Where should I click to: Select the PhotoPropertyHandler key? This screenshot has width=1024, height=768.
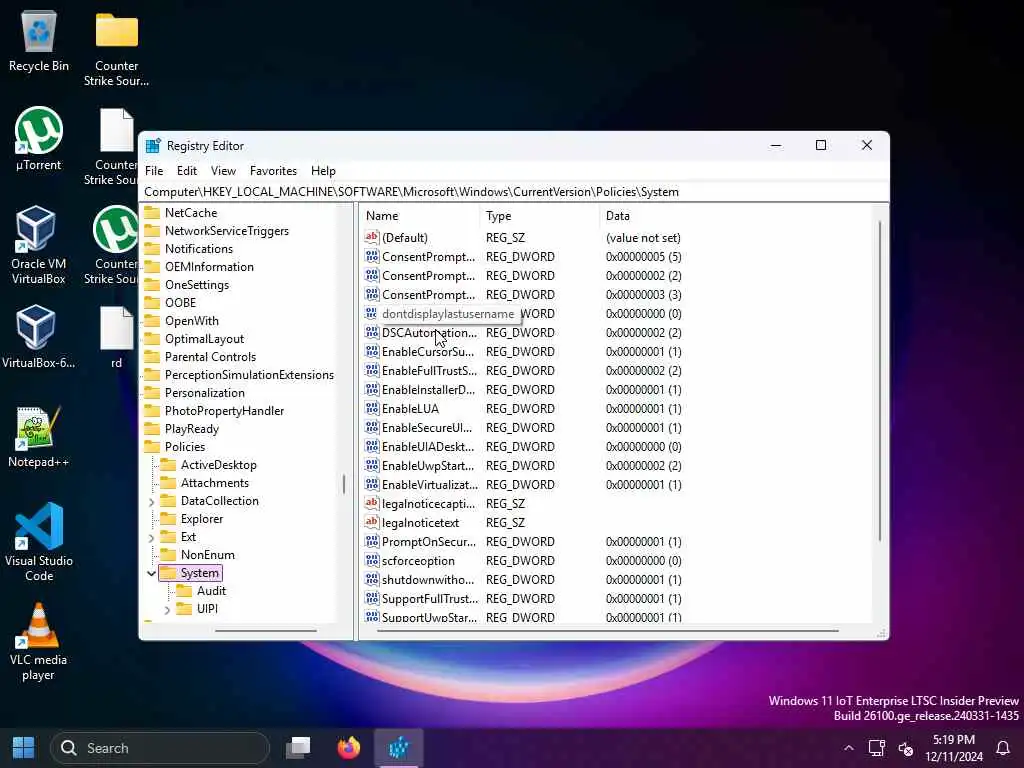224,411
